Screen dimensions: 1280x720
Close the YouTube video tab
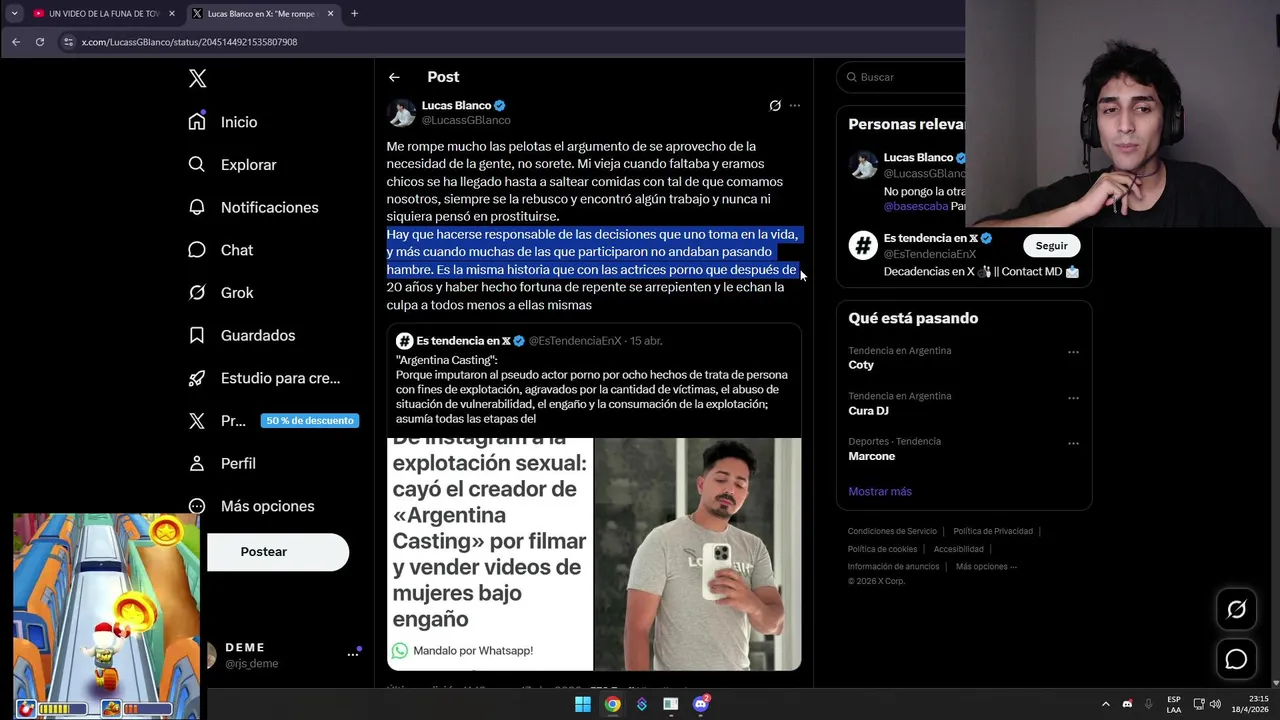(172, 14)
